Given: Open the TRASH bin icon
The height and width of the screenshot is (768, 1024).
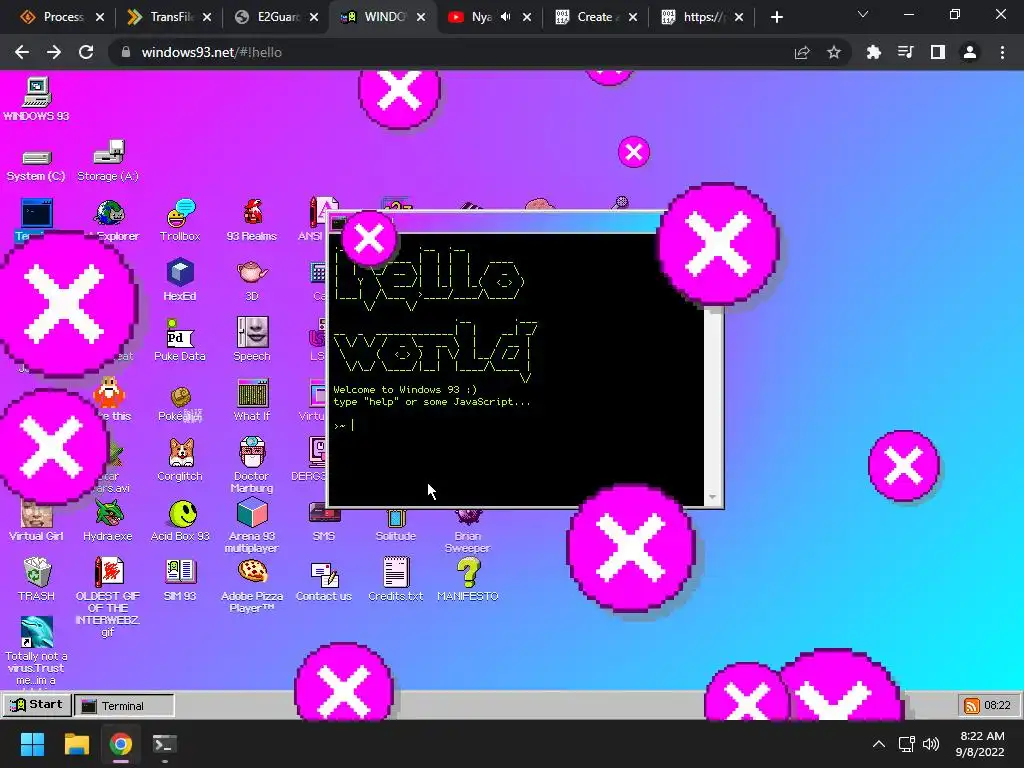Looking at the screenshot, I should (x=37, y=579).
